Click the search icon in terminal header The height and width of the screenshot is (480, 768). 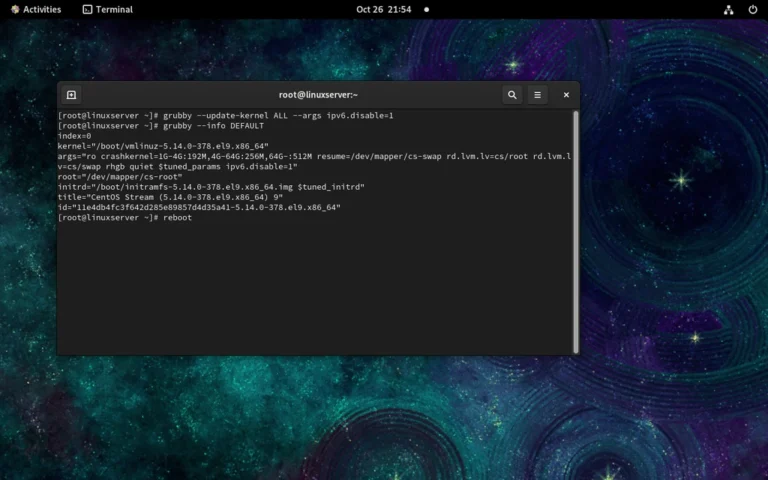point(512,95)
